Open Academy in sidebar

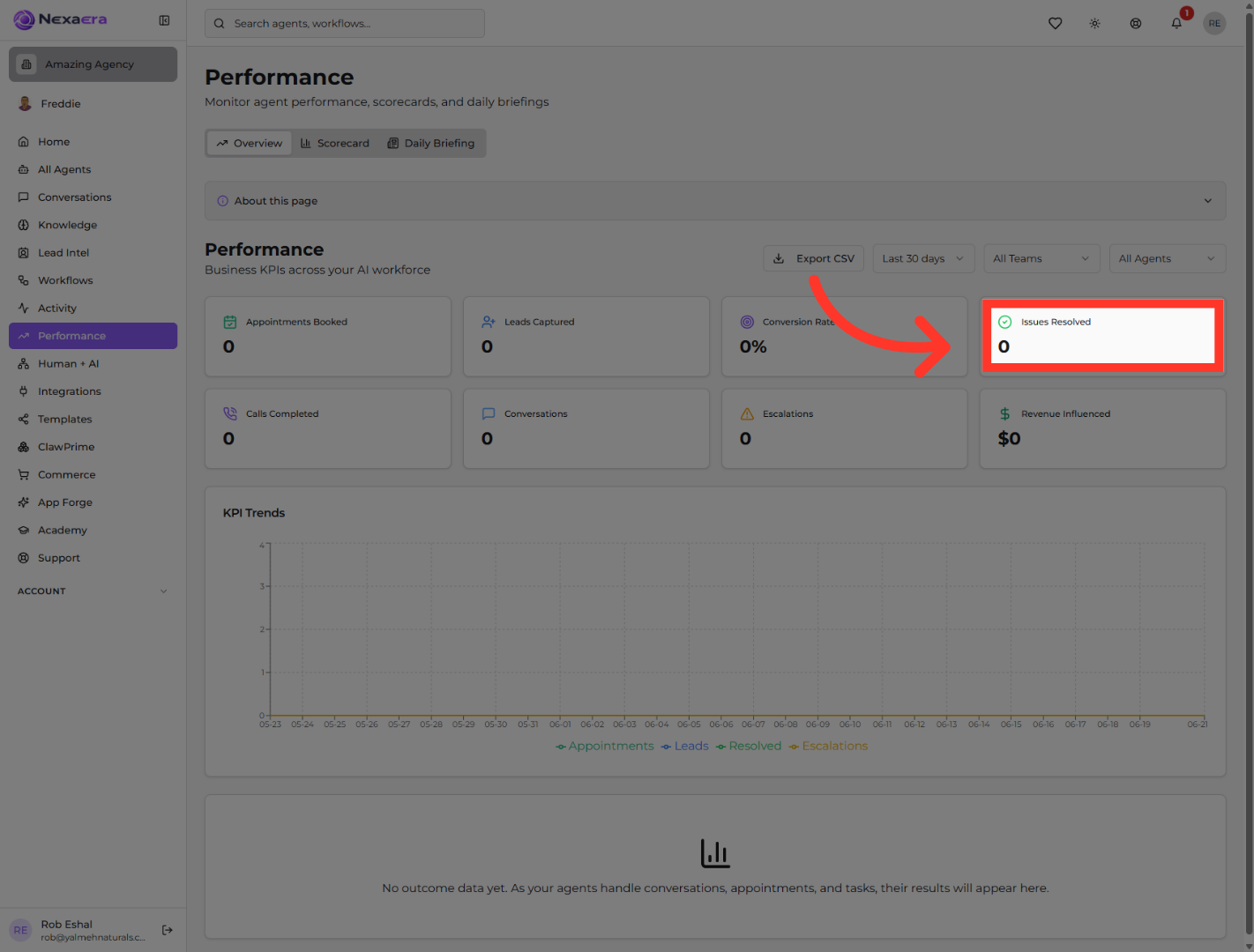pos(93,531)
